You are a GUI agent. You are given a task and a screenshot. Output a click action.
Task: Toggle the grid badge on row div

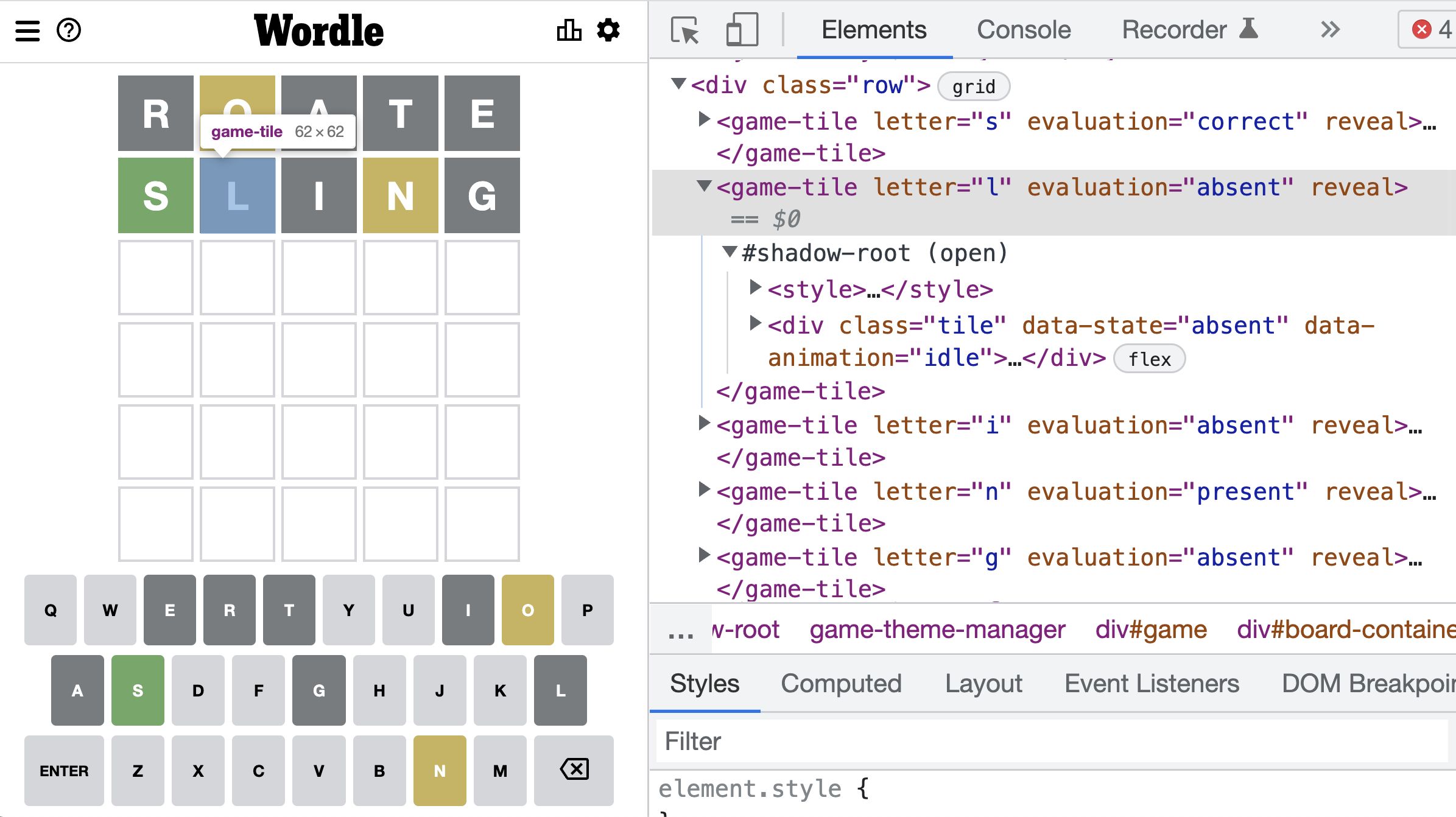[973, 86]
